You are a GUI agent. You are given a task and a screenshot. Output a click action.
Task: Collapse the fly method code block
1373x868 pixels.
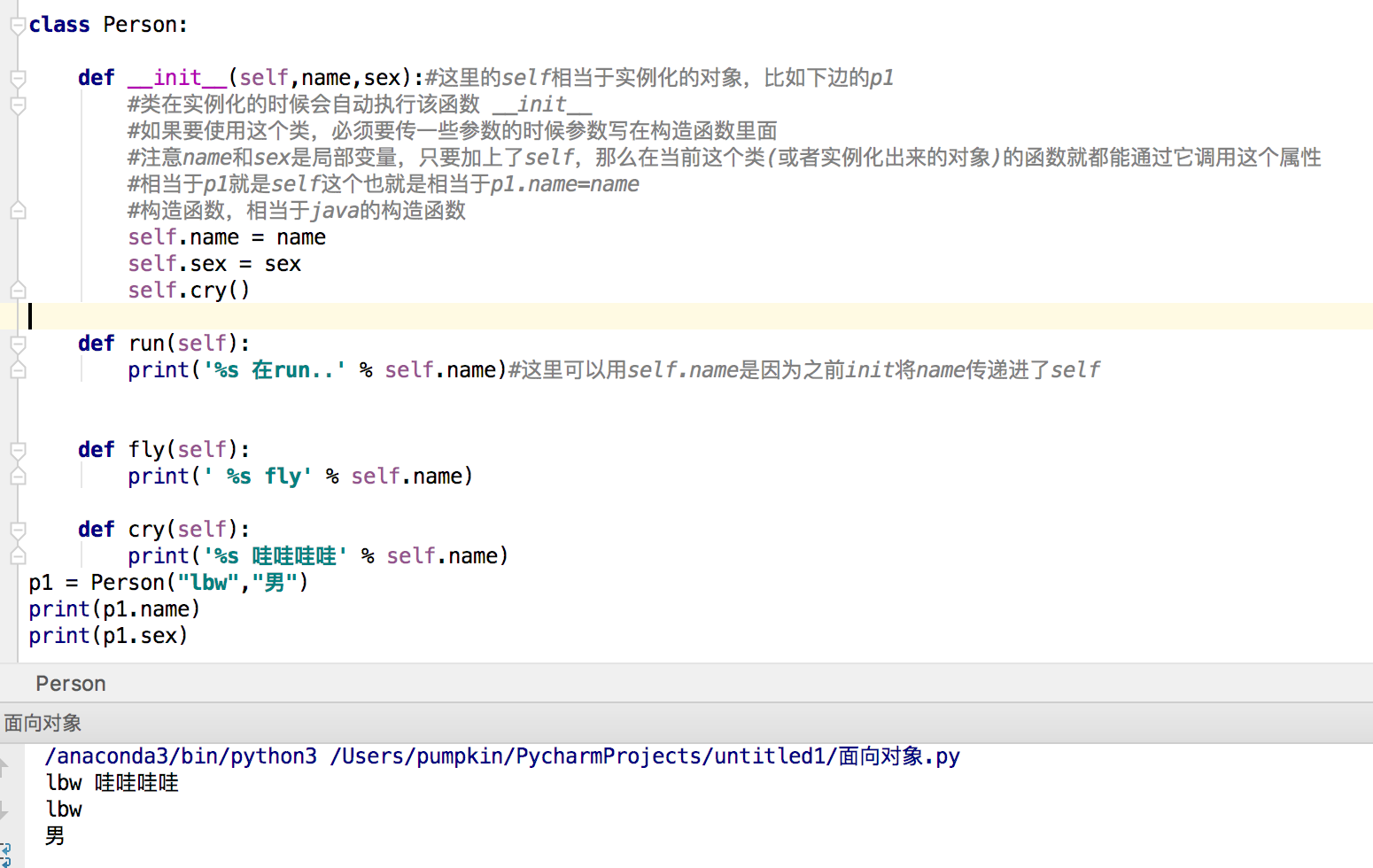click(x=18, y=450)
